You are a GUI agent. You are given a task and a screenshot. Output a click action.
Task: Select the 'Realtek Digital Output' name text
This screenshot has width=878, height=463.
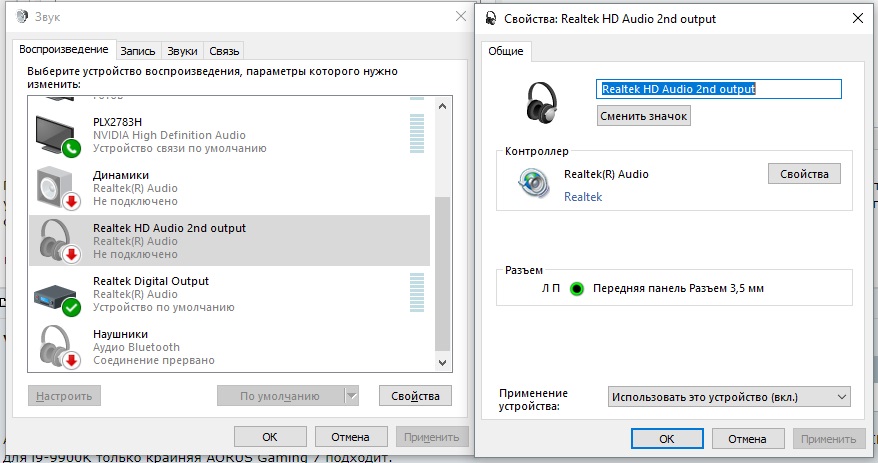[x=151, y=281]
